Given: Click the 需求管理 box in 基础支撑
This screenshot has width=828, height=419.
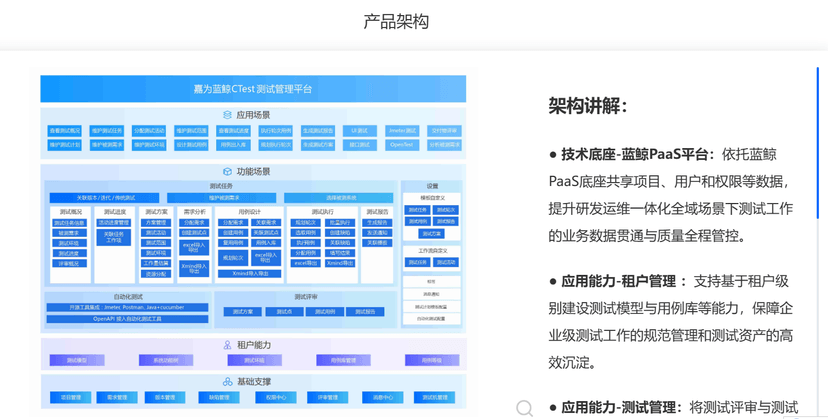Looking at the screenshot, I should click(x=117, y=397).
